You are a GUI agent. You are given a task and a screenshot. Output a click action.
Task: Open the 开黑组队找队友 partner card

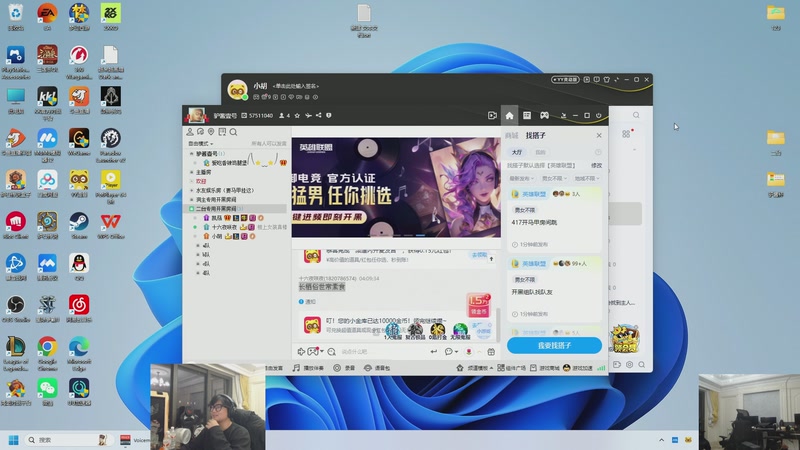(x=555, y=289)
